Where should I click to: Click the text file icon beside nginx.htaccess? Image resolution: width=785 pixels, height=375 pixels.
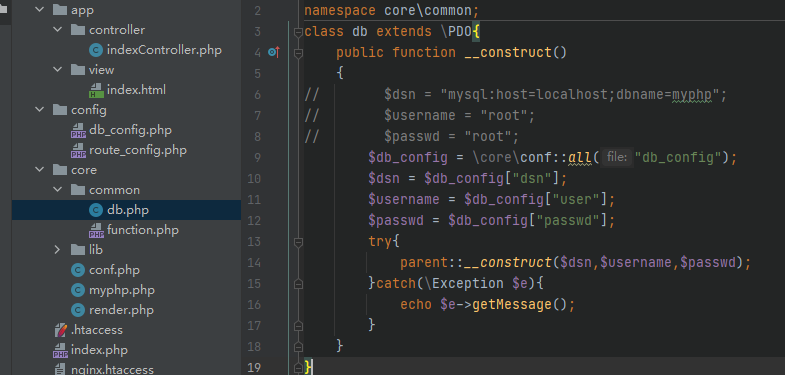coord(60,370)
